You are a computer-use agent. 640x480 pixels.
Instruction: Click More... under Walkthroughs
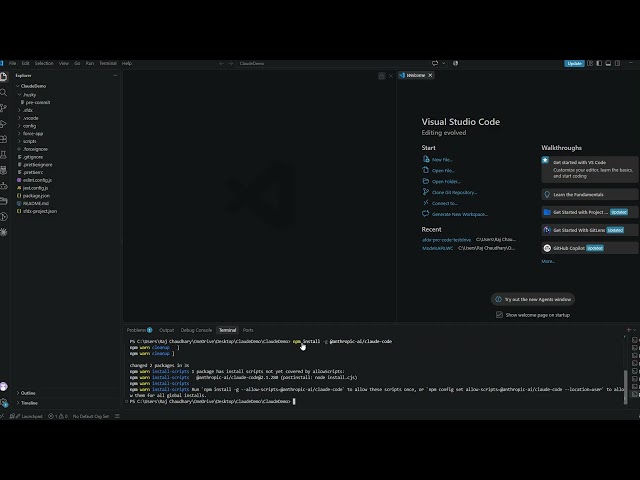click(548, 261)
